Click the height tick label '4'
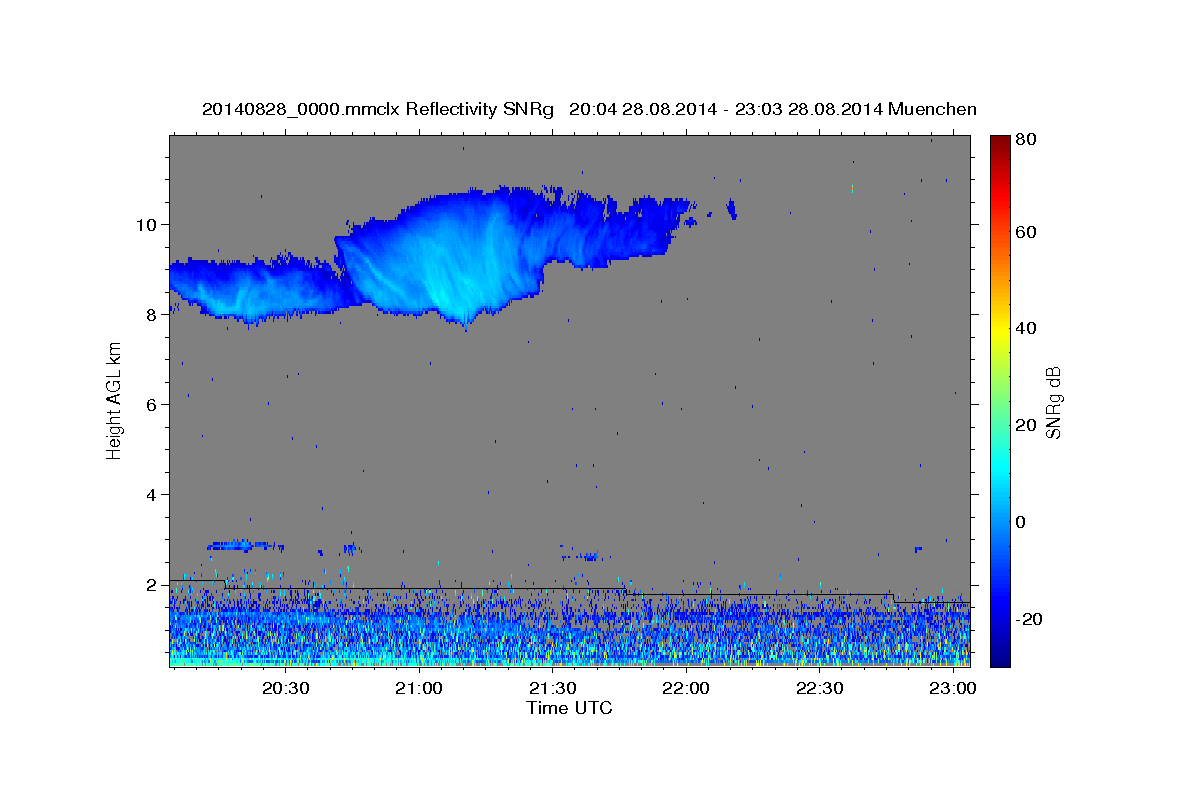Viewport: 1200px width, 800px height. (150, 494)
